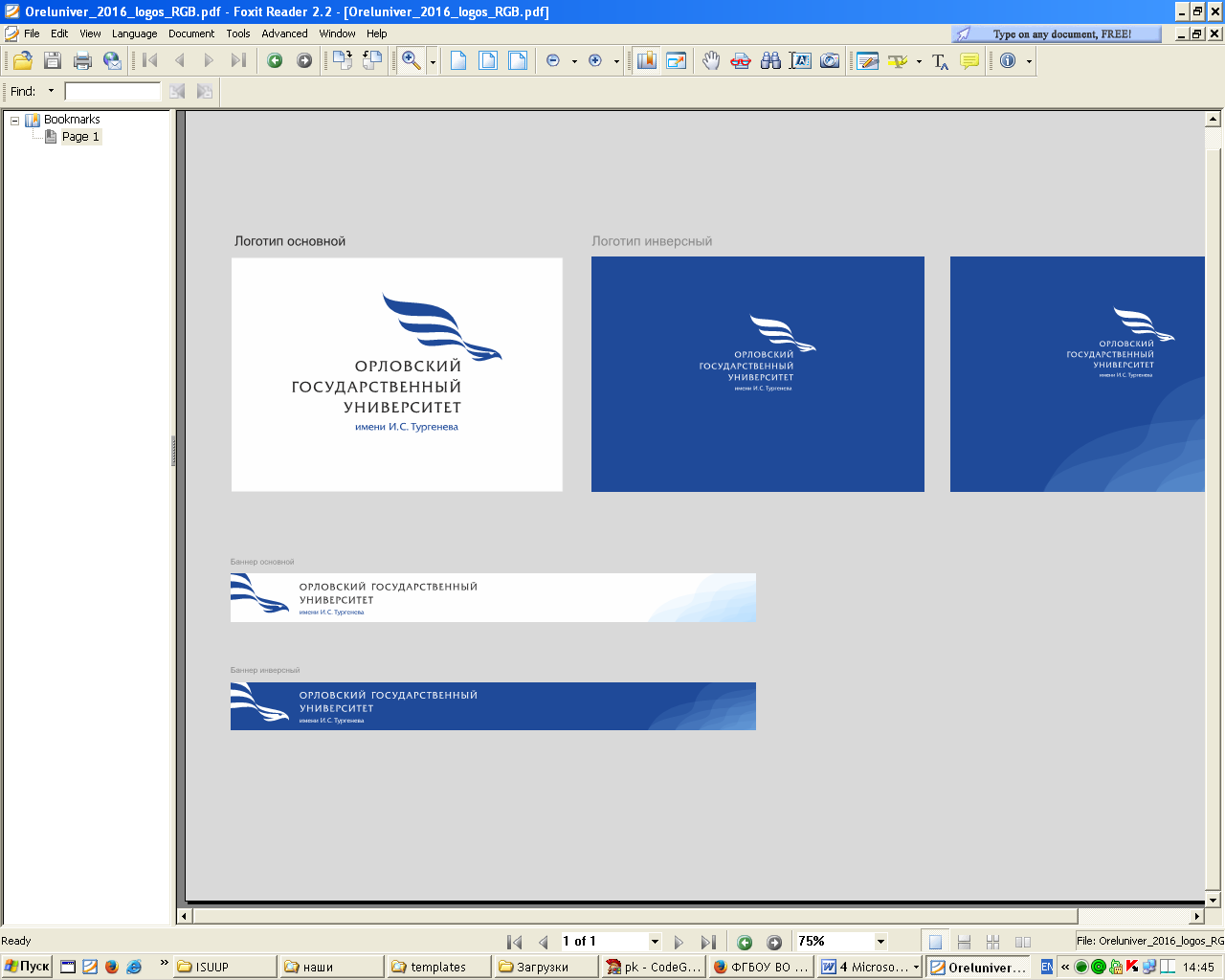Screen dimensions: 1225x980
Task: Select the Hand tool
Action: click(x=710, y=61)
